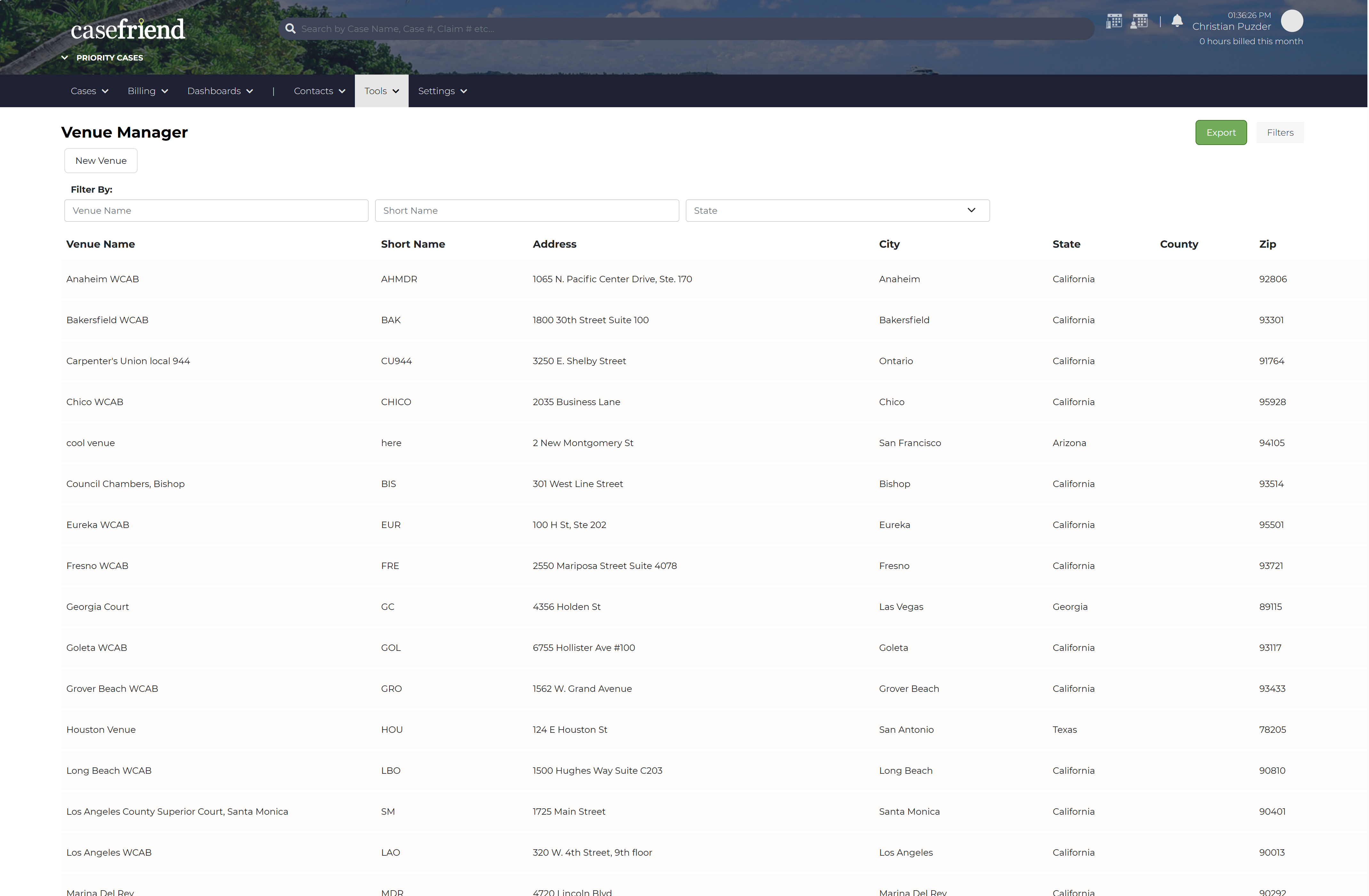
Task: Open the notifications bell
Action: click(1177, 21)
